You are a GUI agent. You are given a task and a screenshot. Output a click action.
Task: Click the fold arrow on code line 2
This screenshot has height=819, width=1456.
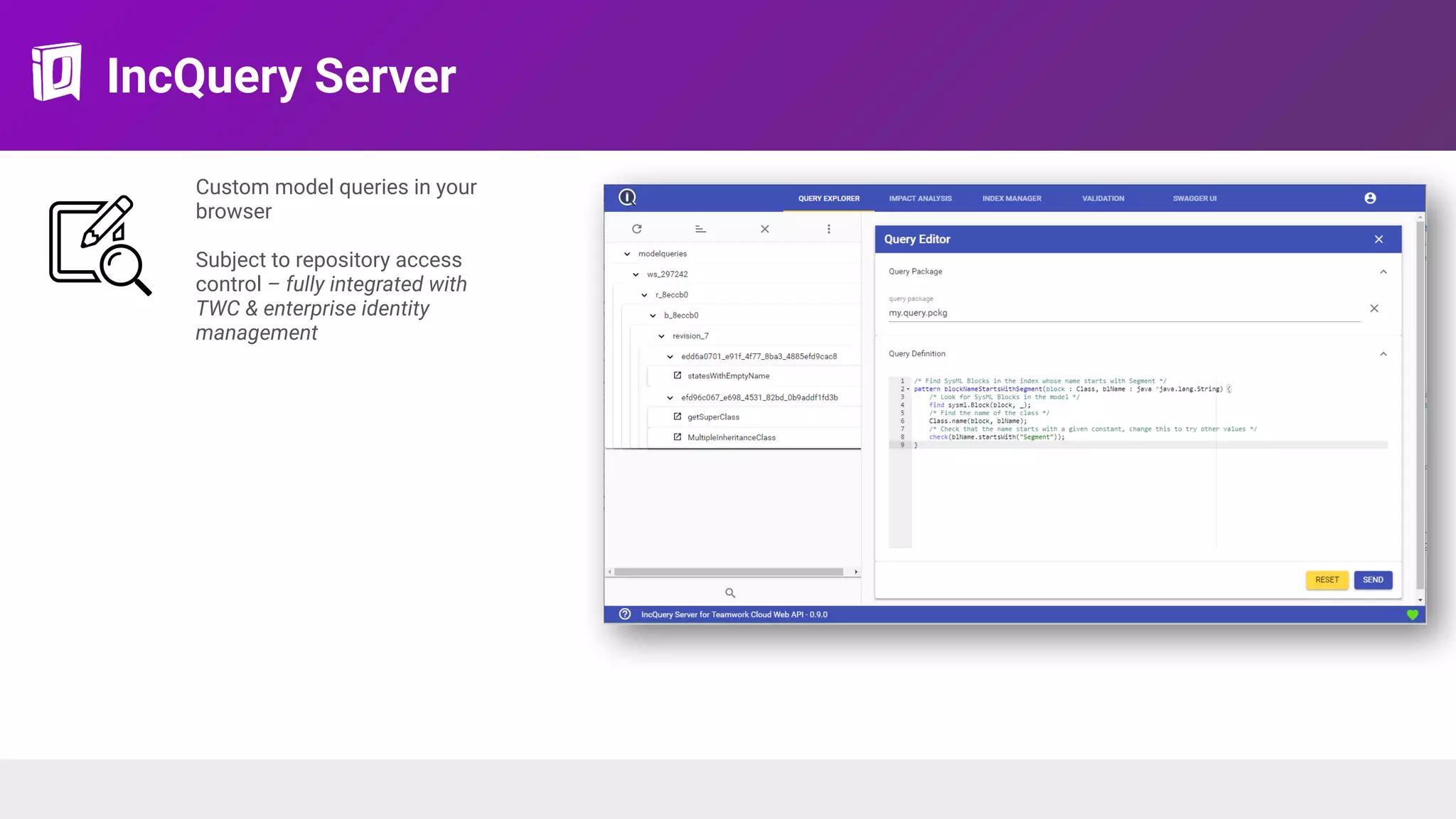tap(908, 390)
